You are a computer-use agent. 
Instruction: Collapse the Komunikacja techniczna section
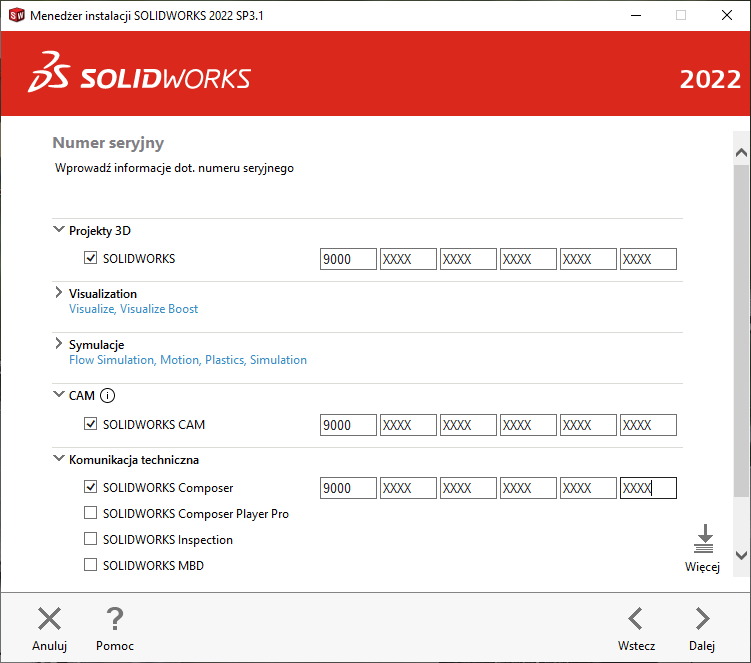pos(58,458)
